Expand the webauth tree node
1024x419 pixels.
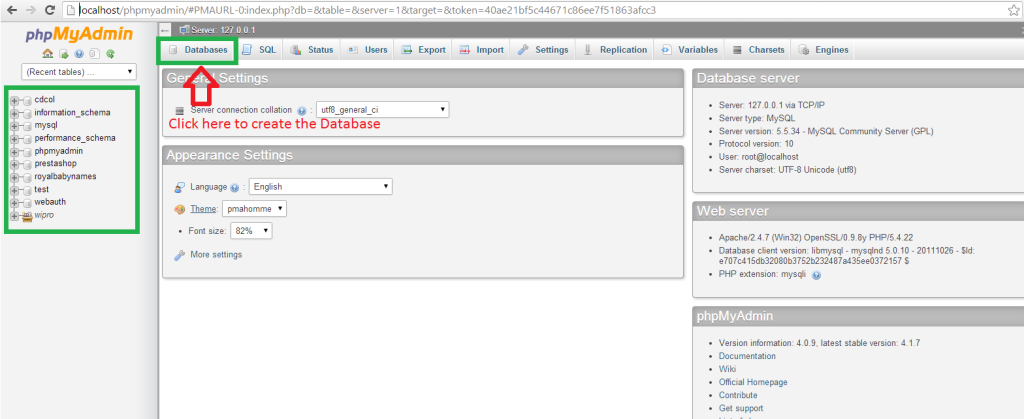point(14,202)
